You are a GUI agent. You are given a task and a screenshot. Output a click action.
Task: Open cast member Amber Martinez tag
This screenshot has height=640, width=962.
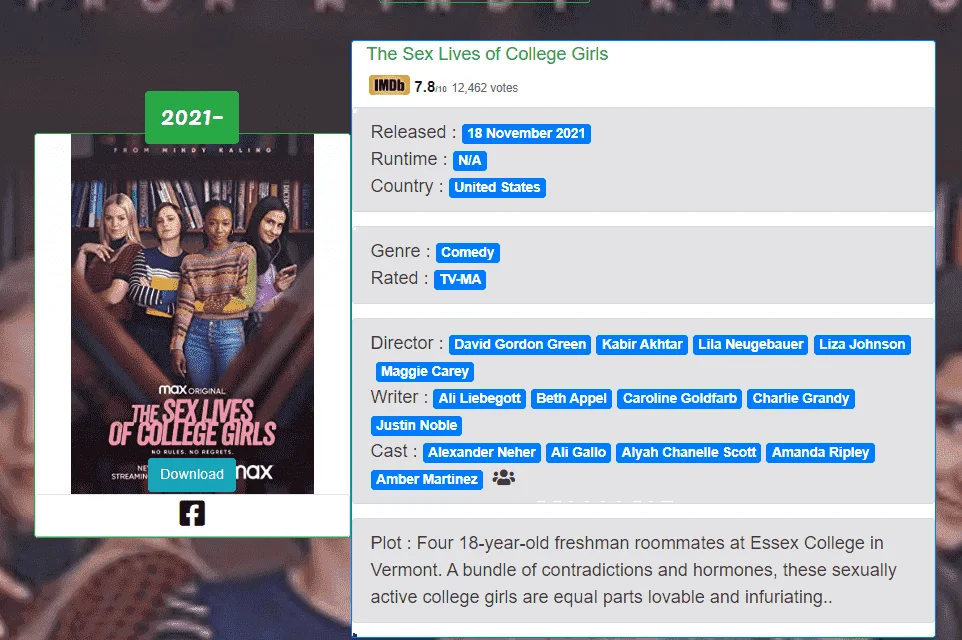coord(426,479)
